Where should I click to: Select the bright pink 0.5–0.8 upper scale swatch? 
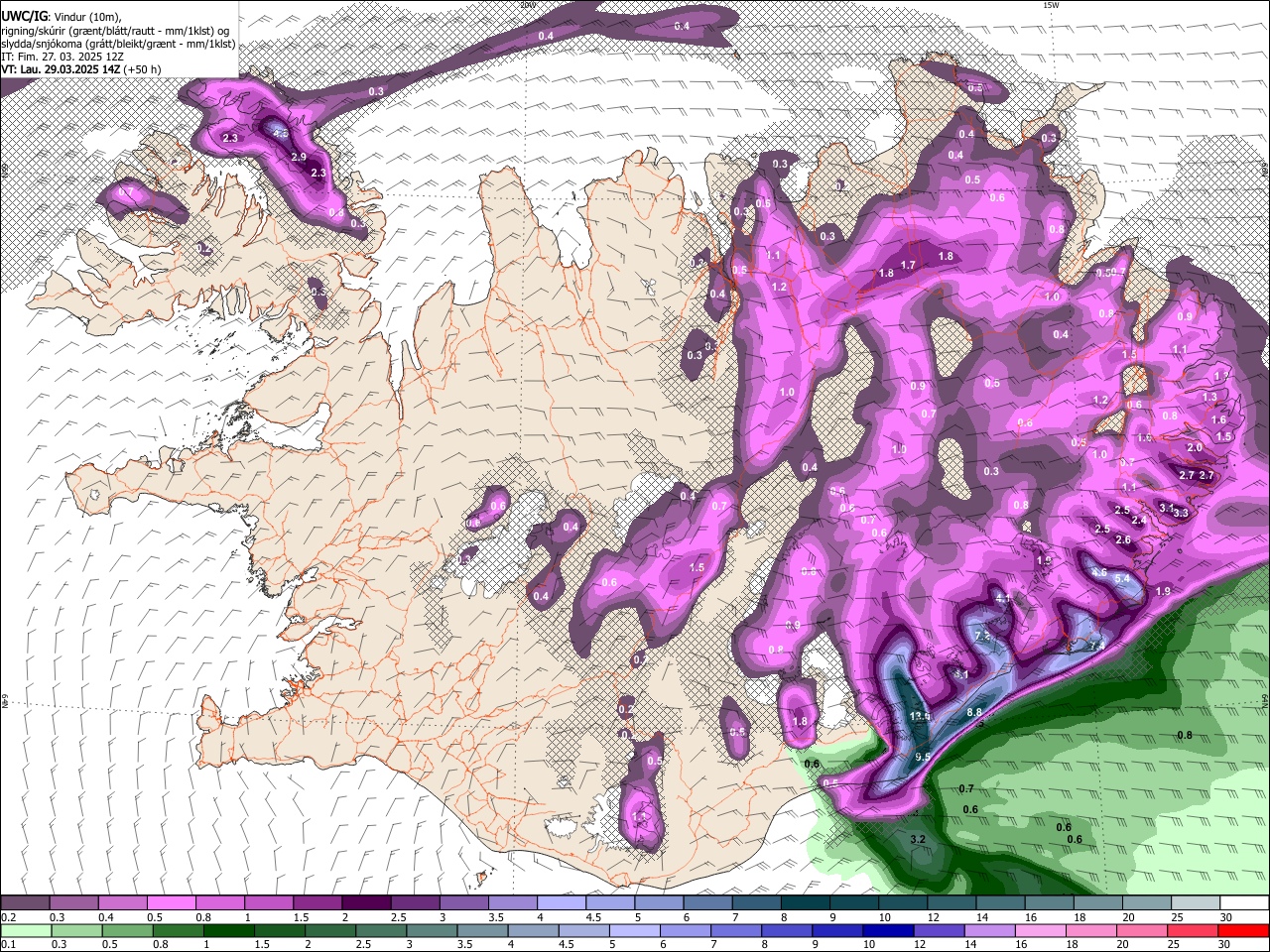tap(171, 903)
